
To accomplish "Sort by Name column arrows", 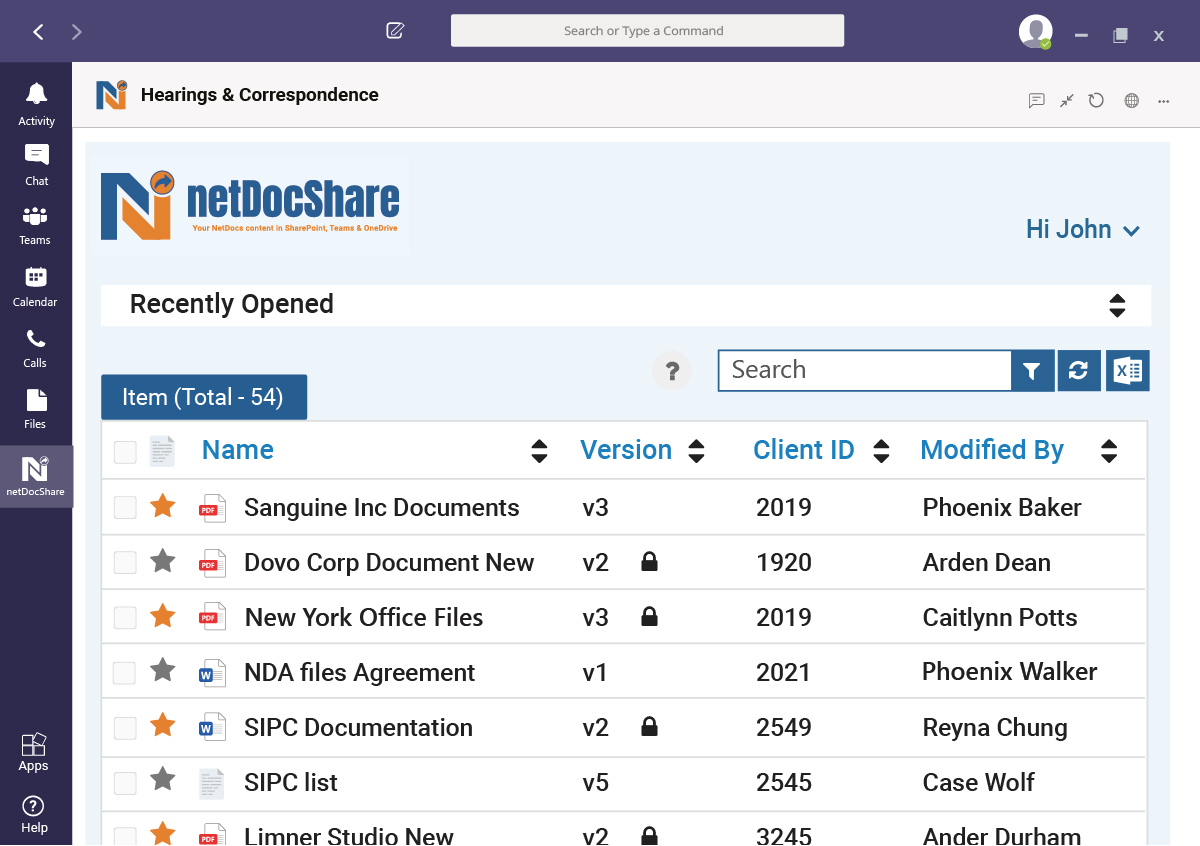I will 539,452.
